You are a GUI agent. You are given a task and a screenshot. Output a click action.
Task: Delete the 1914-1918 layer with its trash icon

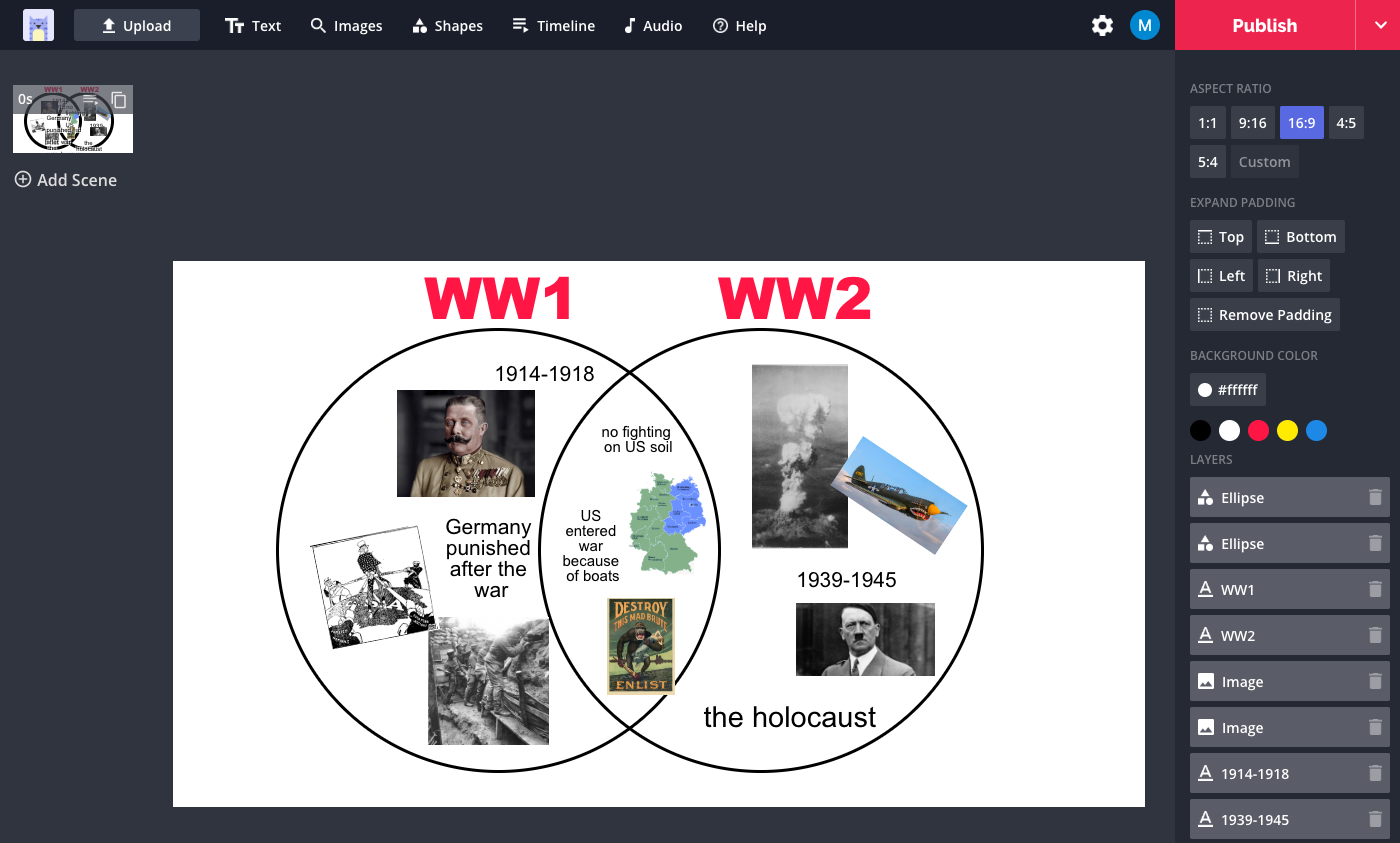click(1375, 774)
